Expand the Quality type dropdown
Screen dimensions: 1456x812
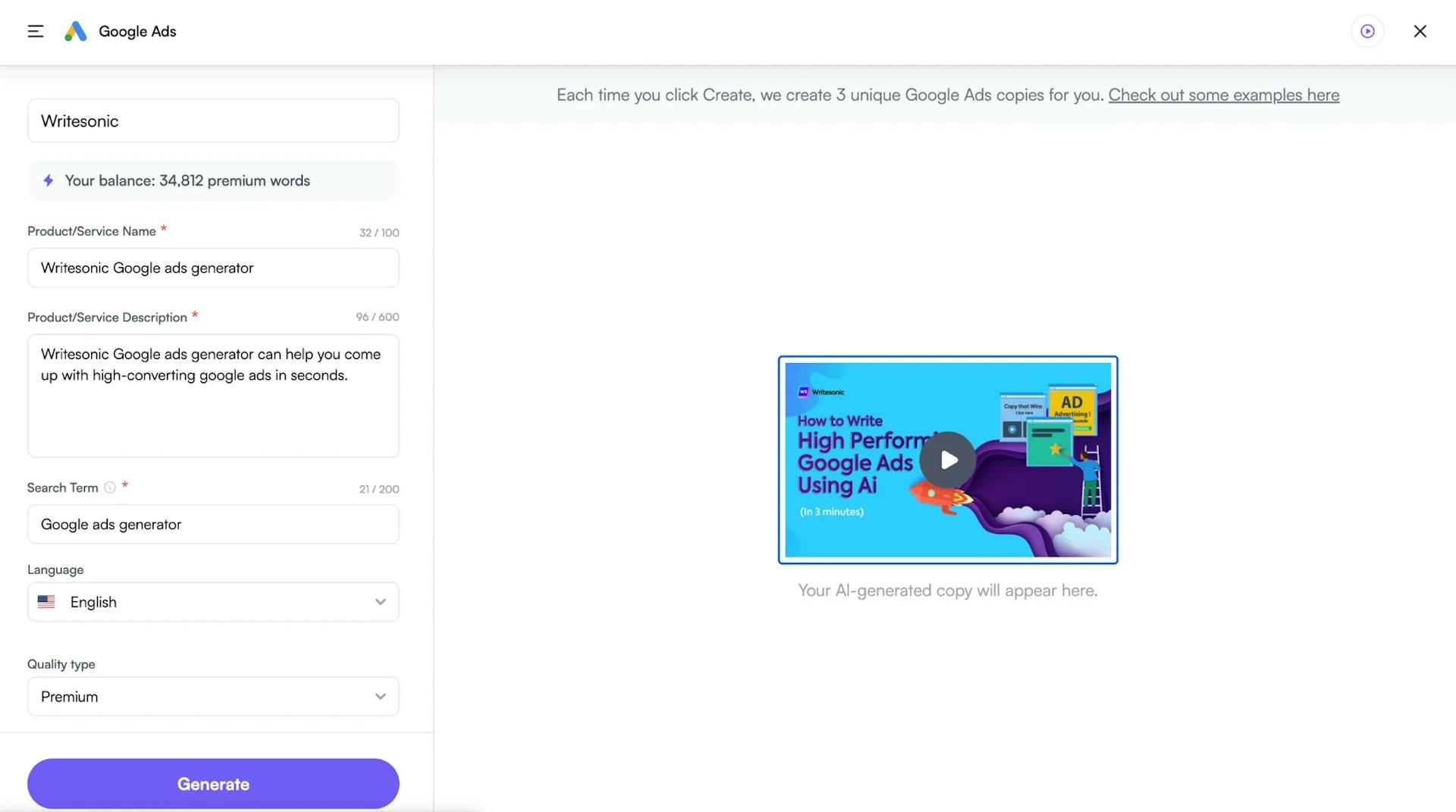381,695
